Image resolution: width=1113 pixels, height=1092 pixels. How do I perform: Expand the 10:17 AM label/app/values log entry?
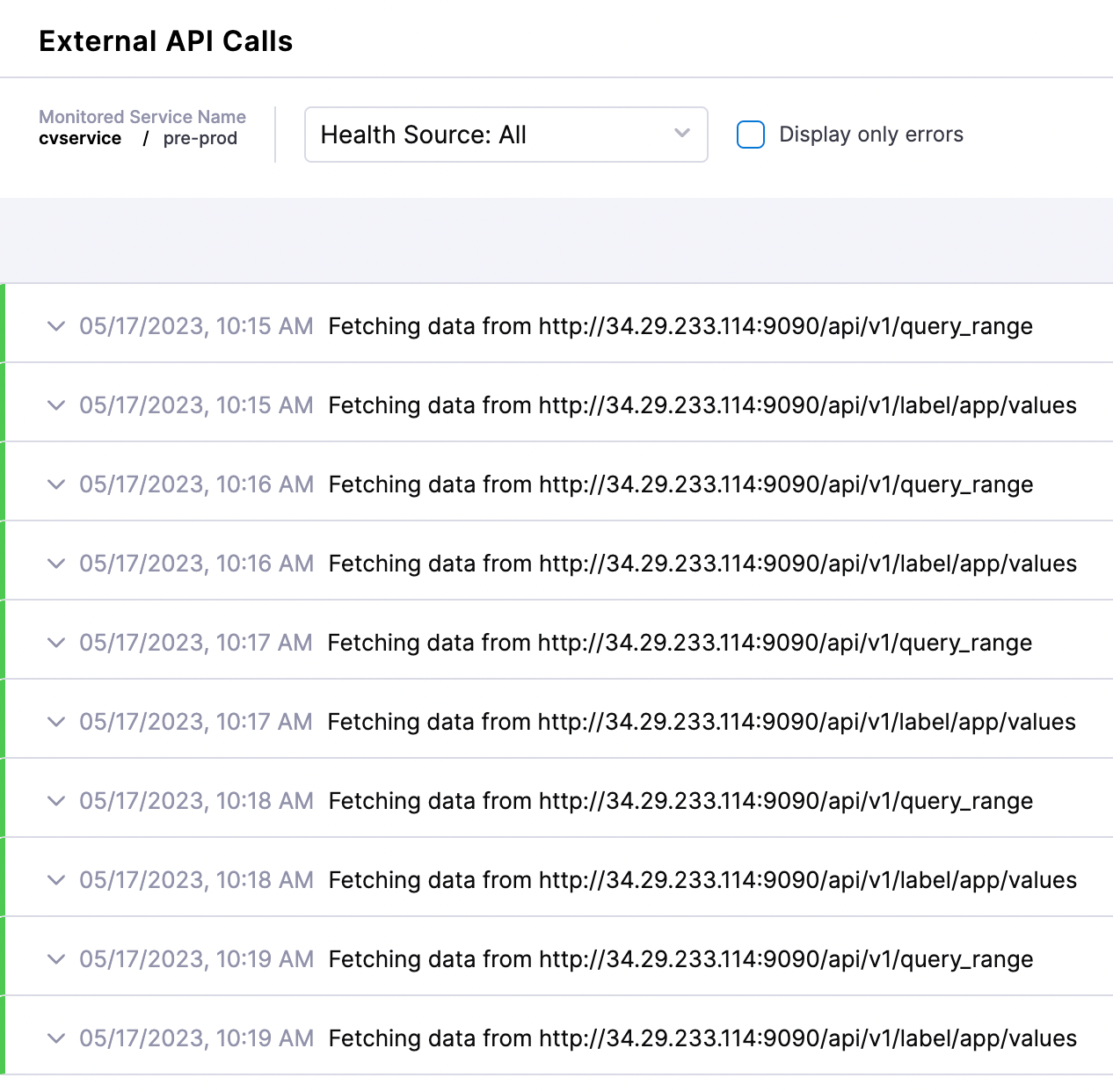click(55, 722)
